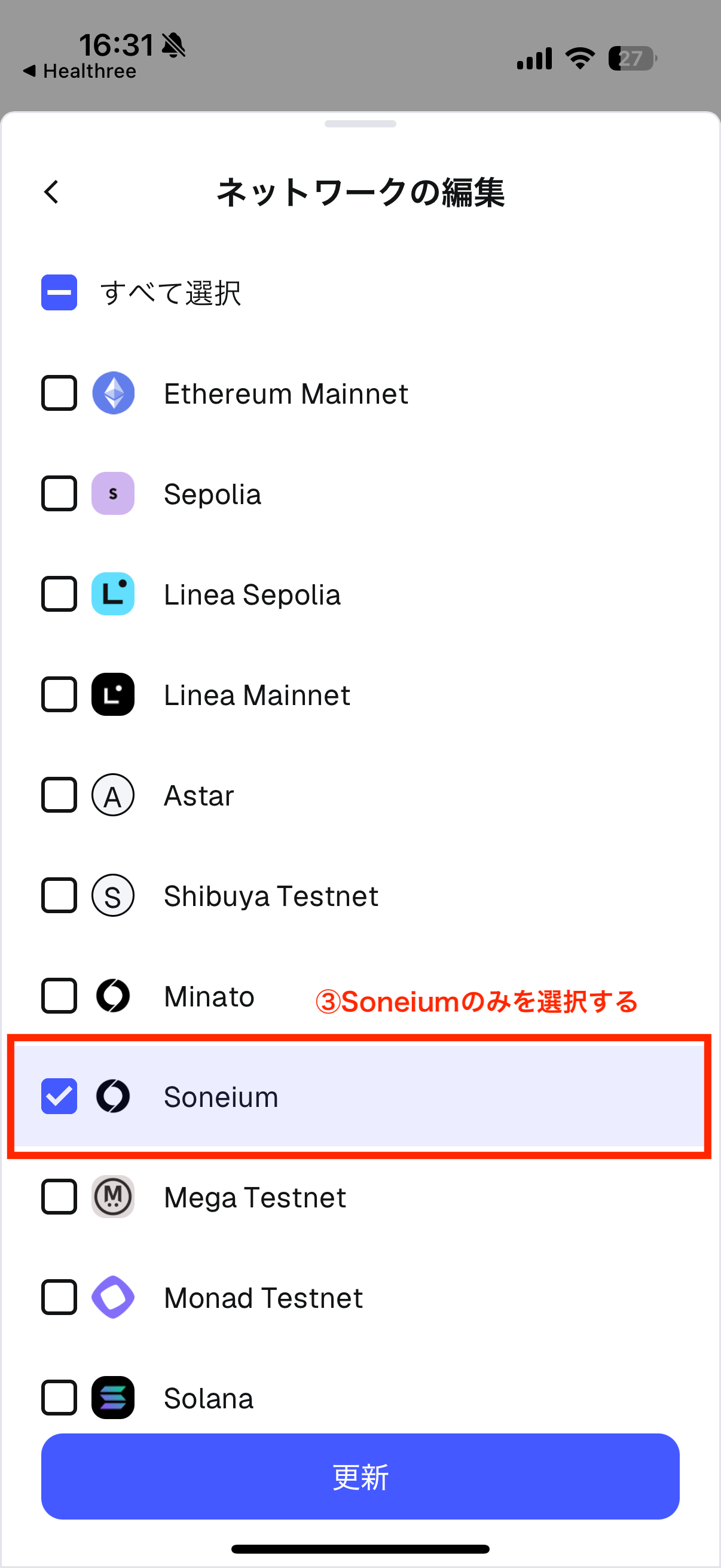Click the Monad Testnet purple icon

(113, 1297)
